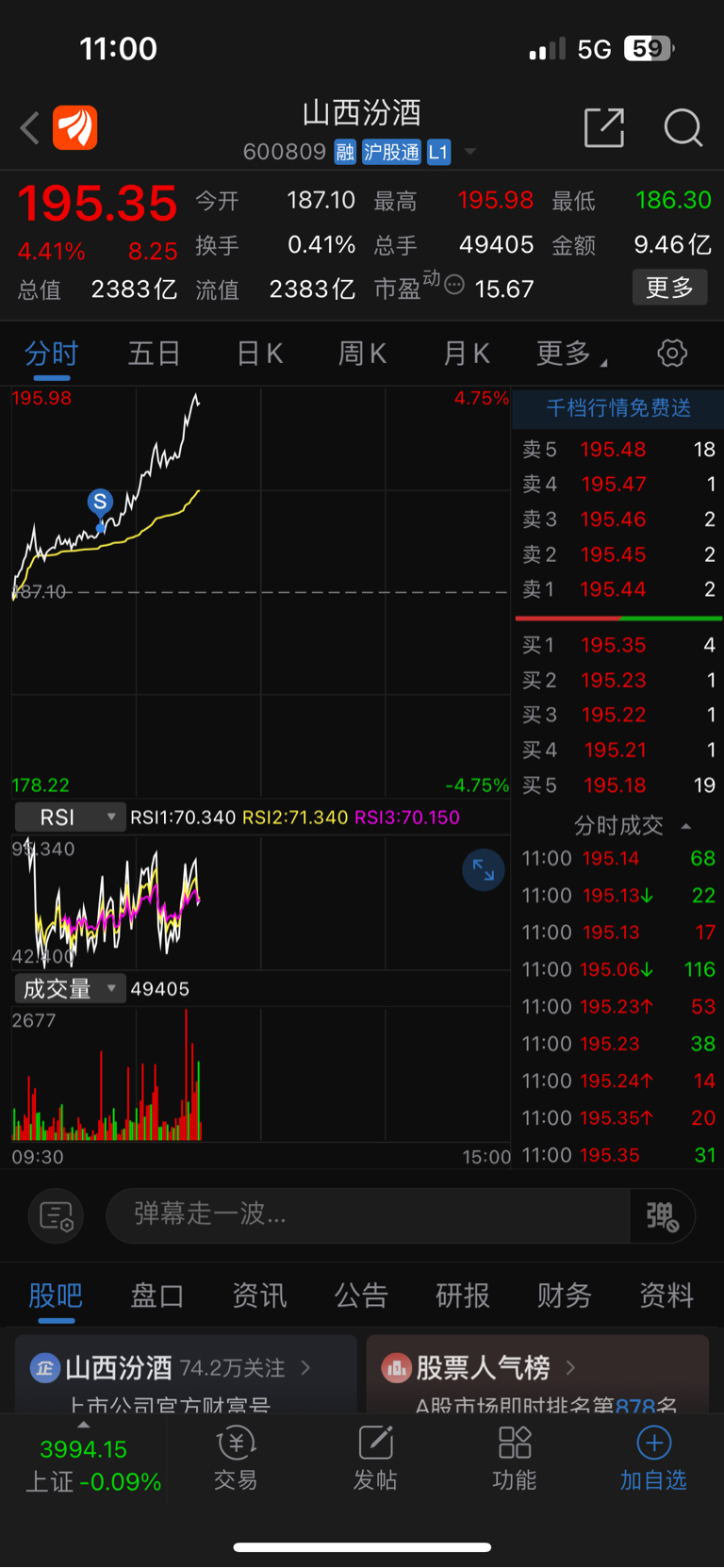Tap the 卖5 195.48 order row
The width and height of the screenshot is (724, 1568).
click(x=618, y=450)
